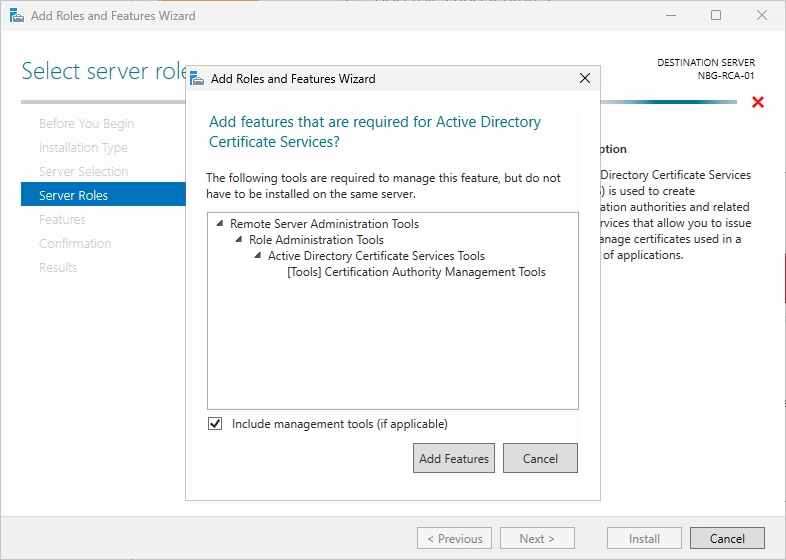Select the Installation Type step
Screen dimensions: 786x560
click(x=83, y=147)
